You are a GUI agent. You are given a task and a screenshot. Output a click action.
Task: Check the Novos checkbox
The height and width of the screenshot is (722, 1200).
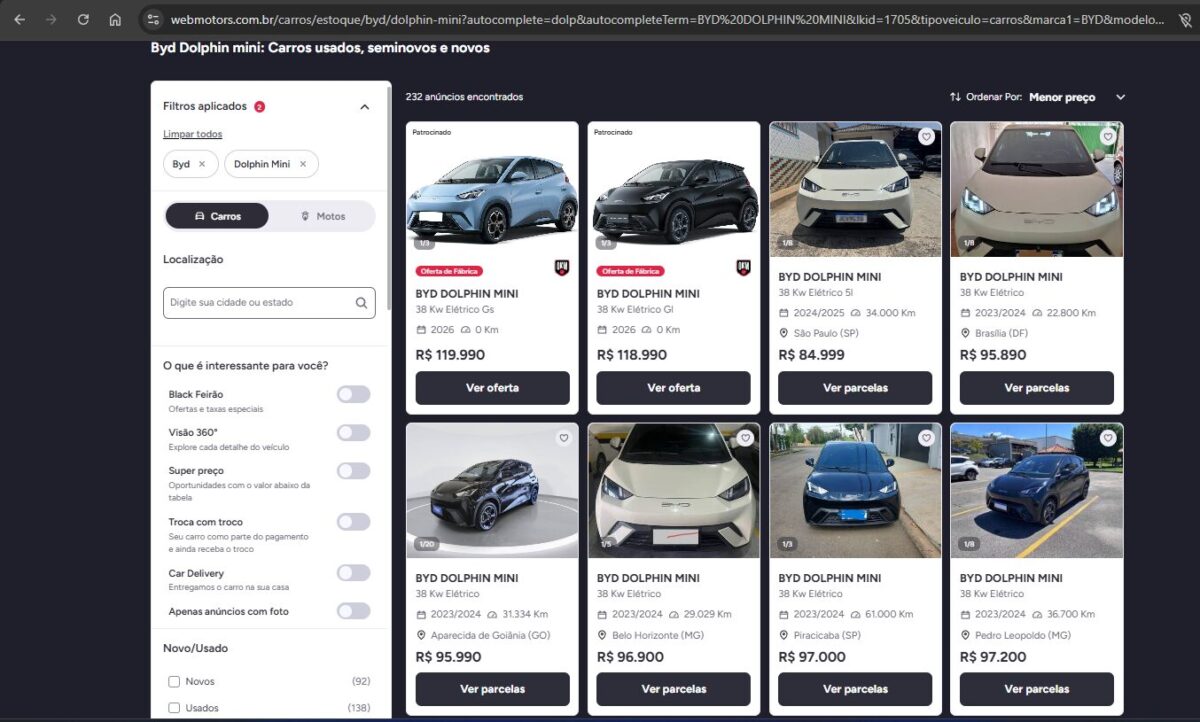click(x=174, y=682)
